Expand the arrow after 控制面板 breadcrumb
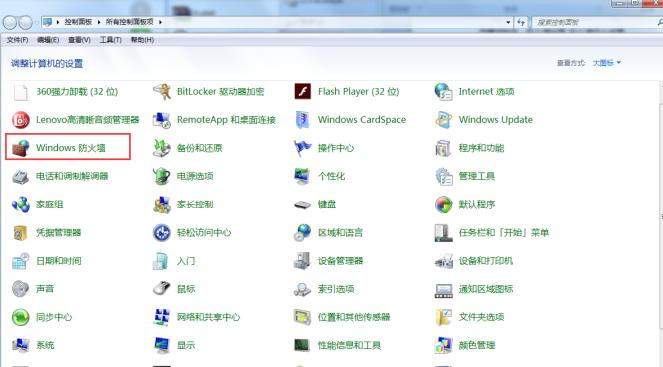This screenshot has width=663, height=367. coord(99,22)
